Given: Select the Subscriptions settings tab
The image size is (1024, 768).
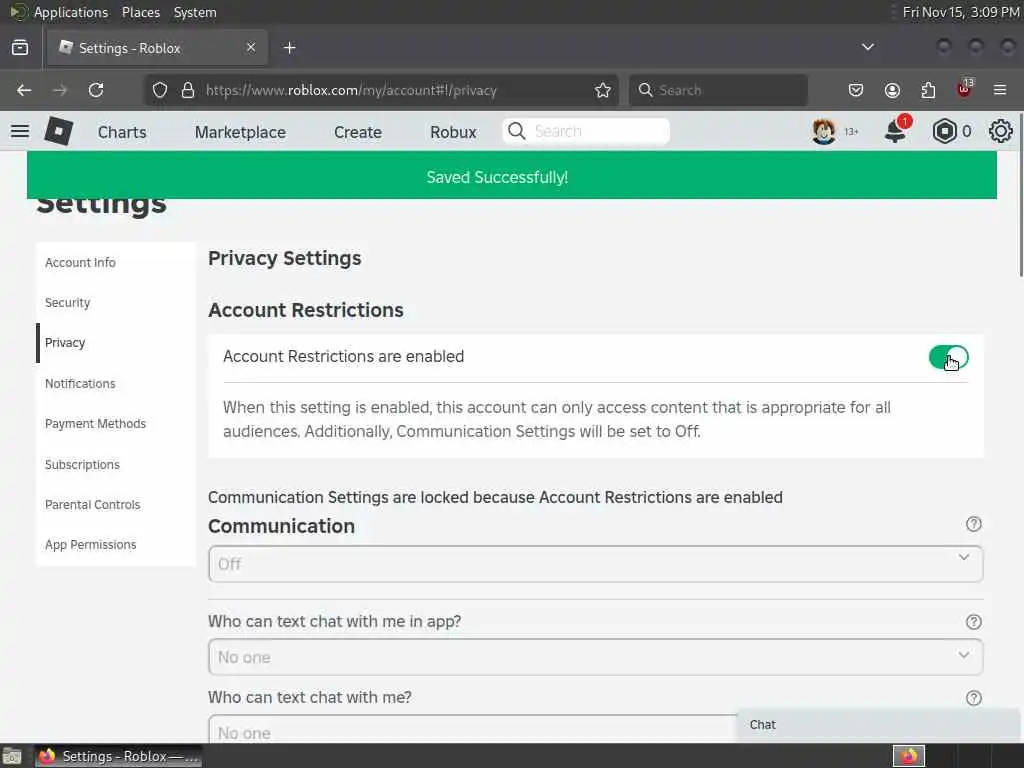Looking at the screenshot, I should click(116, 464).
